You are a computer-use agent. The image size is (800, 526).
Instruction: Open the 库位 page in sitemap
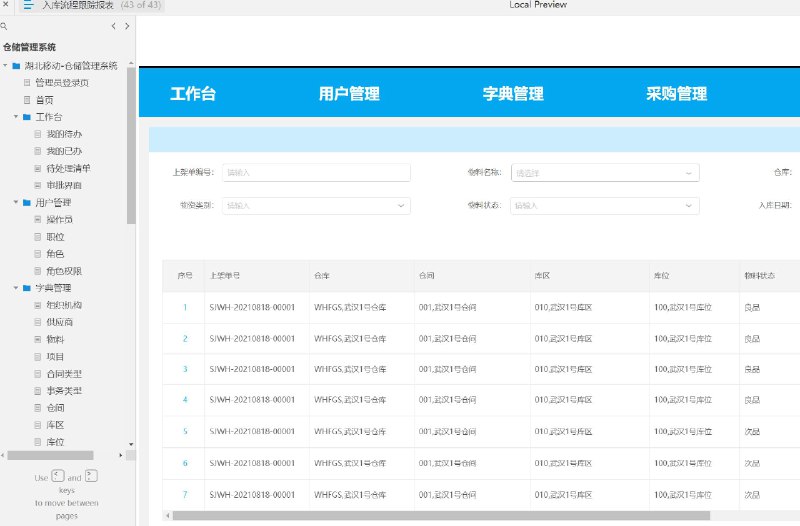(55, 442)
